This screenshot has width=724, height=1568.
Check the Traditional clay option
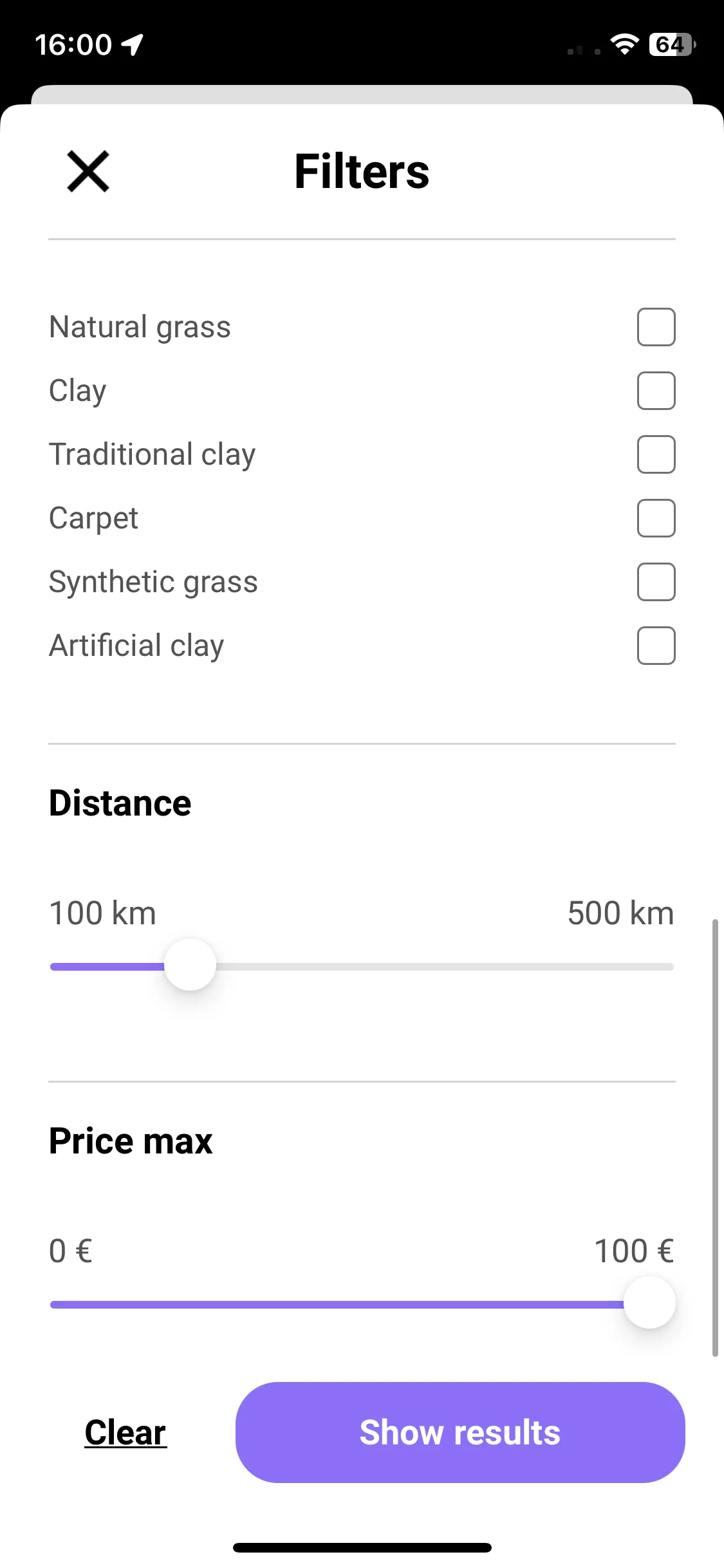[656, 454]
